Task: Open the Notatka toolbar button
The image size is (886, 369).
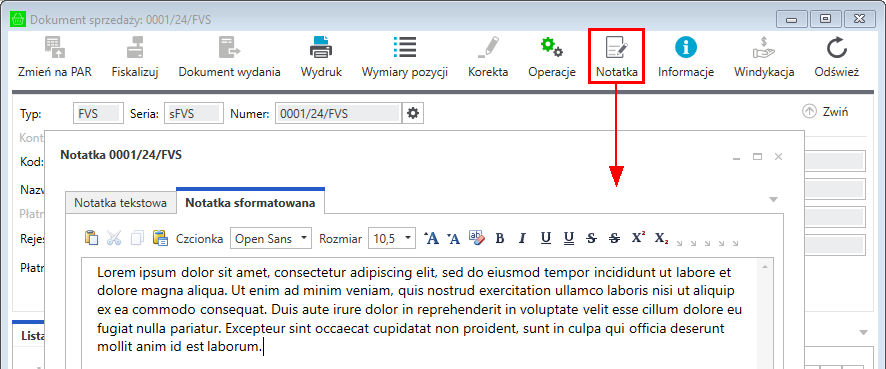Action: coord(616,57)
